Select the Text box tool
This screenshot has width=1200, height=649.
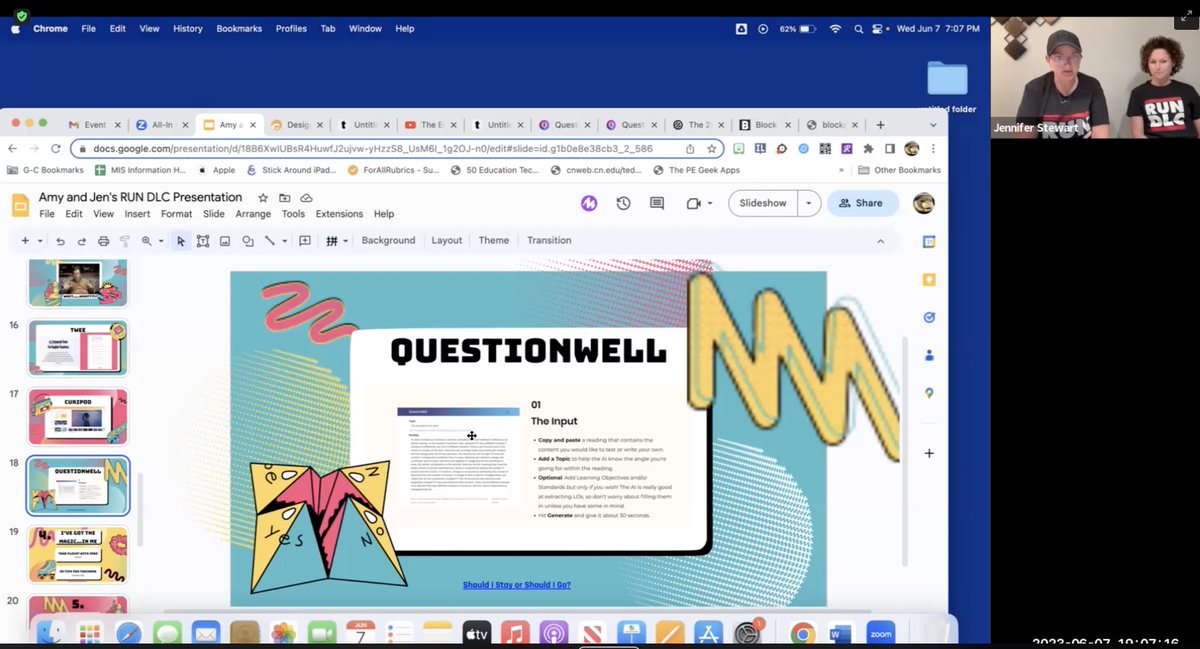click(x=203, y=241)
